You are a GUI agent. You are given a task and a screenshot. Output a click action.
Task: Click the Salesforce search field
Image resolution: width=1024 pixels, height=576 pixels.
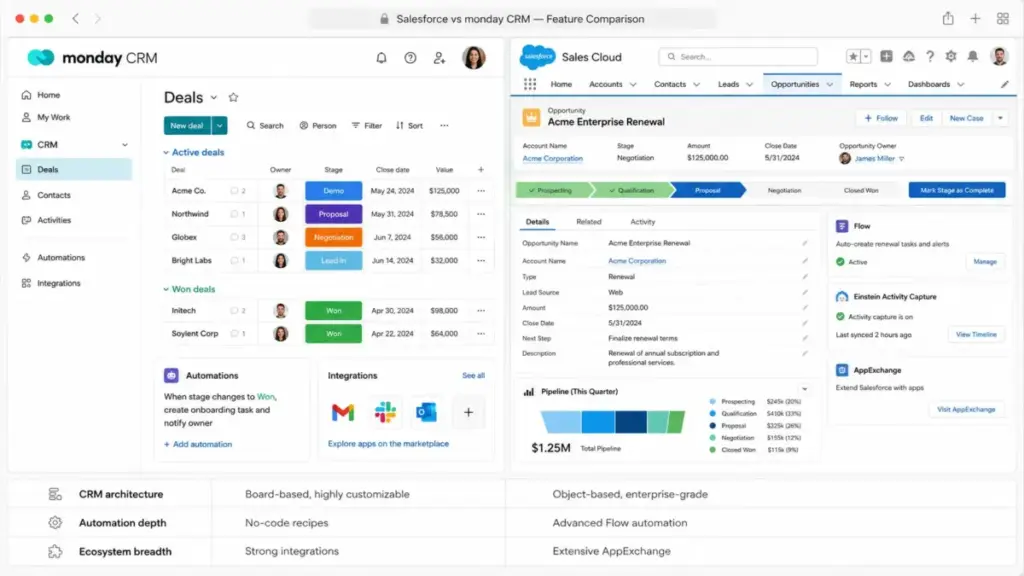pyautogui.click(x=738, y=57)
